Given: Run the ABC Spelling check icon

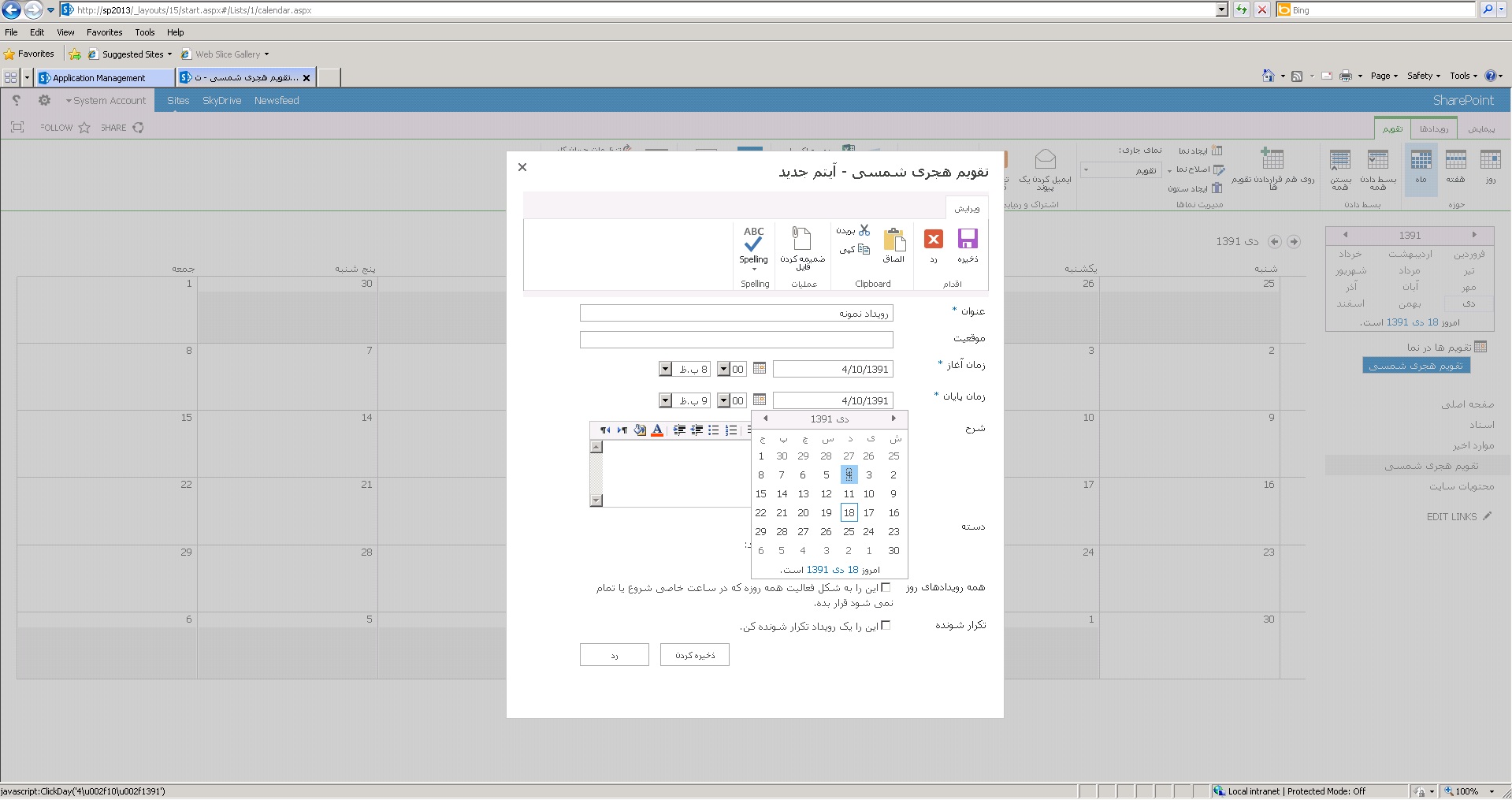Looking at the screenshot, I should [753, 240].
